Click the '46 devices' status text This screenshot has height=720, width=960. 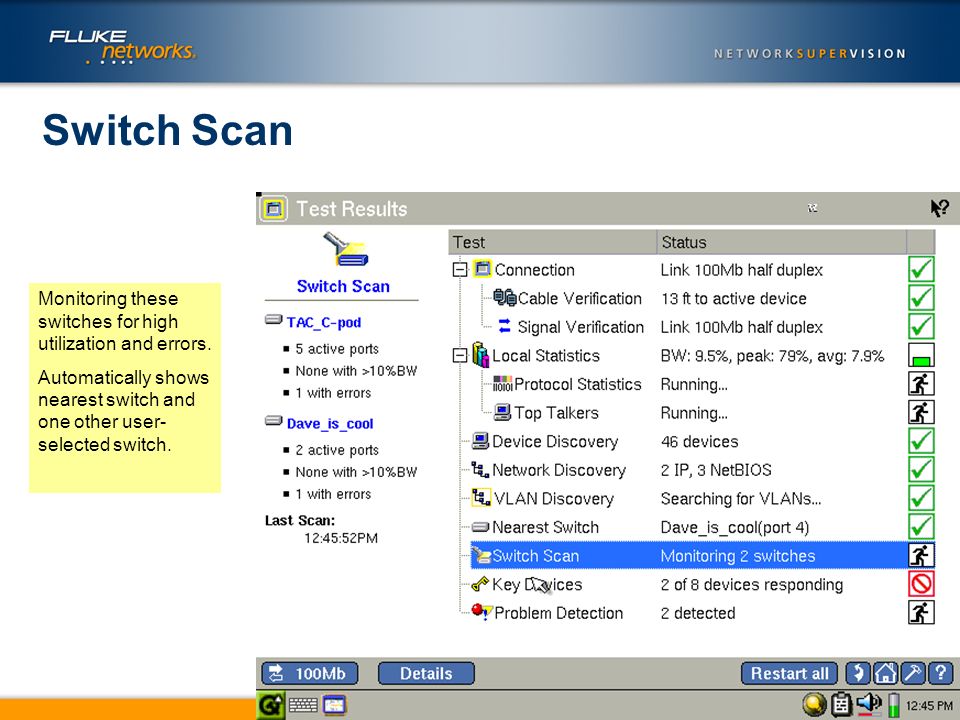pos(699,441)
